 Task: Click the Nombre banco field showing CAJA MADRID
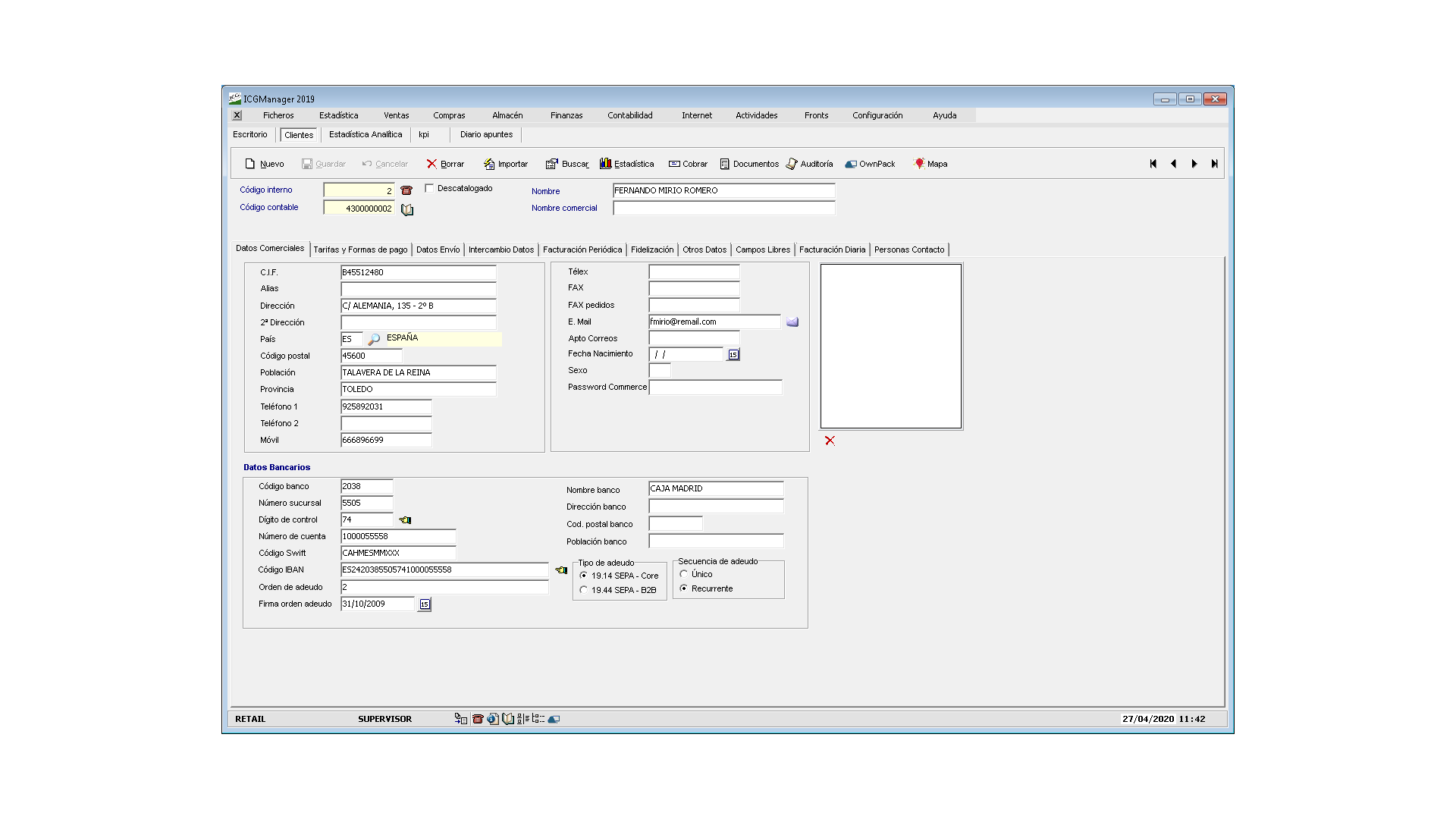coord(716,488)
